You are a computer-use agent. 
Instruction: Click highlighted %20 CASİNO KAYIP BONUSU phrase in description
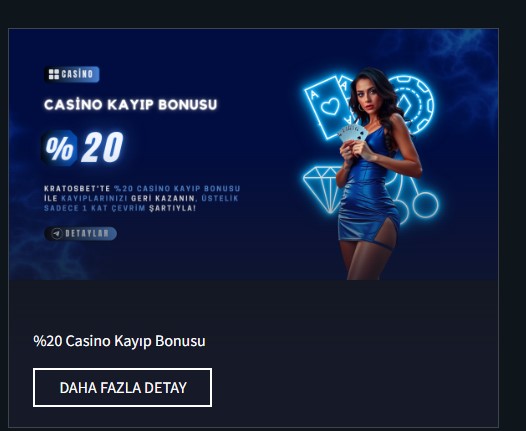point(177,188)
